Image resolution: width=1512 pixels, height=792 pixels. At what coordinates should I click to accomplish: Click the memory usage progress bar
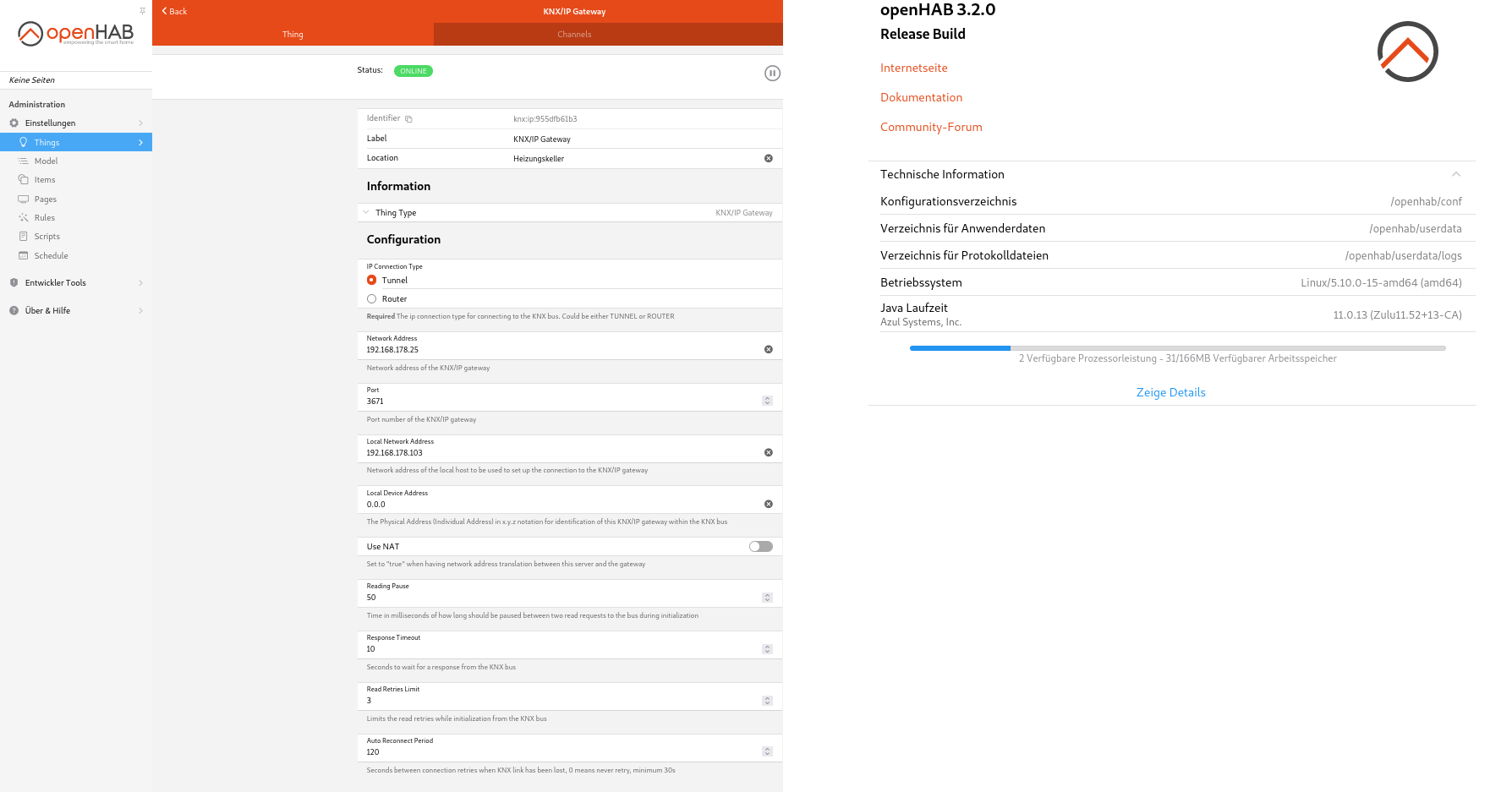click(1177, 348)
